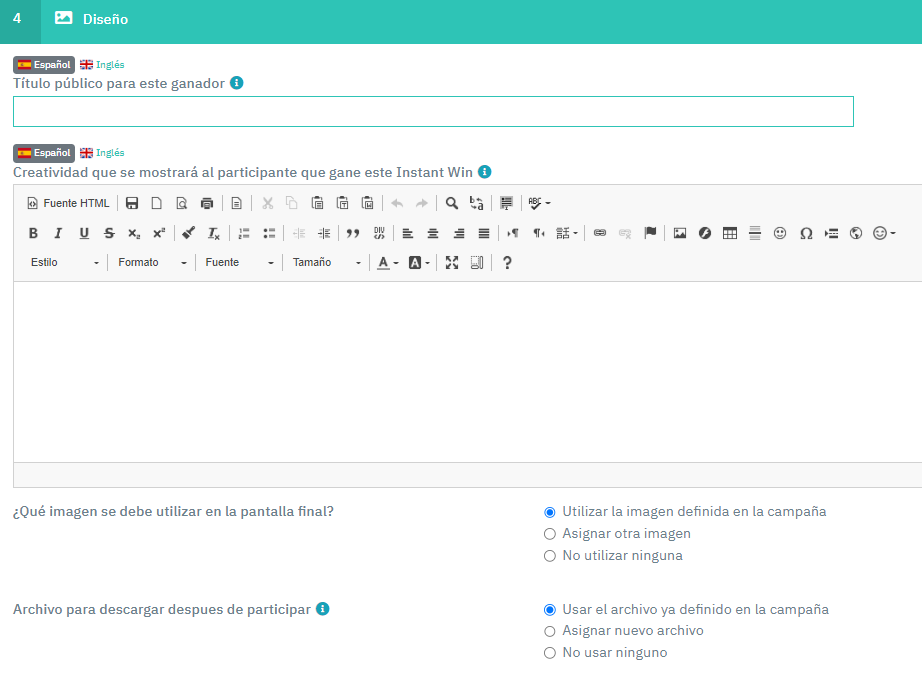This screenshot has width=922, height=690.
Task: Toggle italic formatting
Action: 58,234
